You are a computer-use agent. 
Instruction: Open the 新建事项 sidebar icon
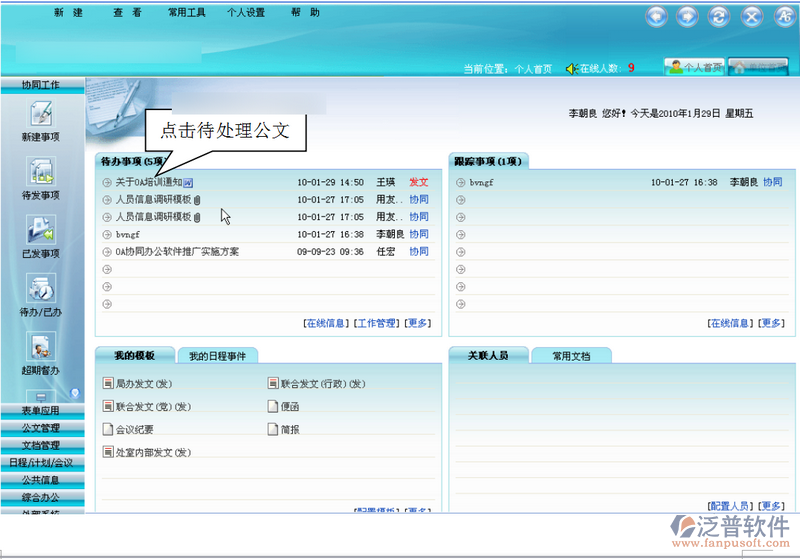(40, 115)
